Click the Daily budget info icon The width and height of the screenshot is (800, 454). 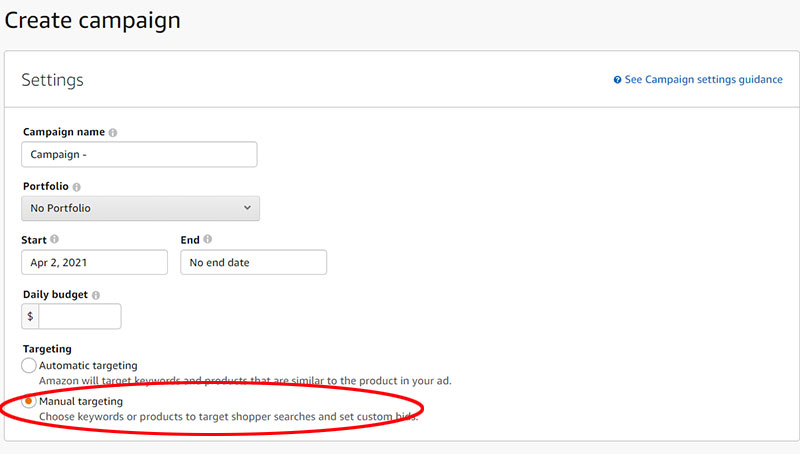tap(96, 295)
